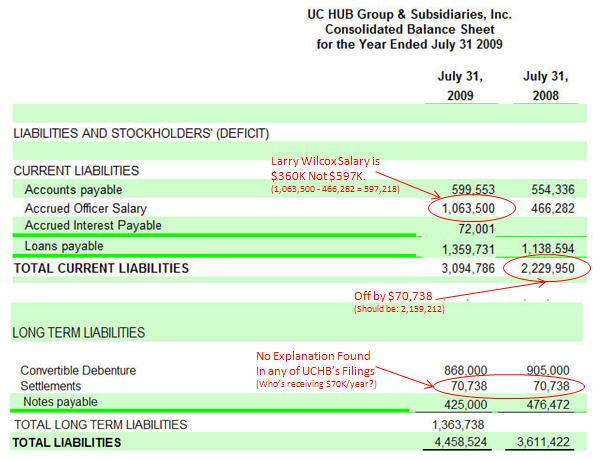Select the '2008' column header
Screen dimensions: 604x459
(545, 95)
